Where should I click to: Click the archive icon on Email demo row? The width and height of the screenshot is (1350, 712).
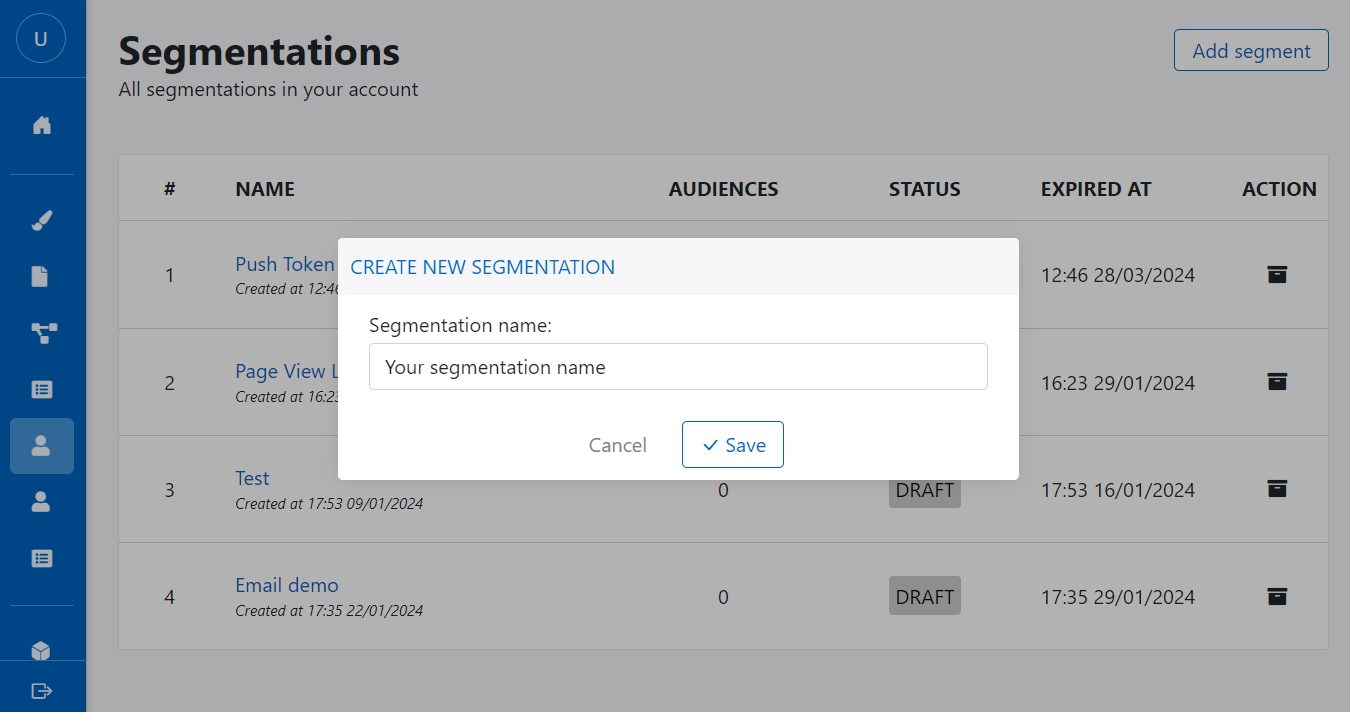pos(1277,596)
